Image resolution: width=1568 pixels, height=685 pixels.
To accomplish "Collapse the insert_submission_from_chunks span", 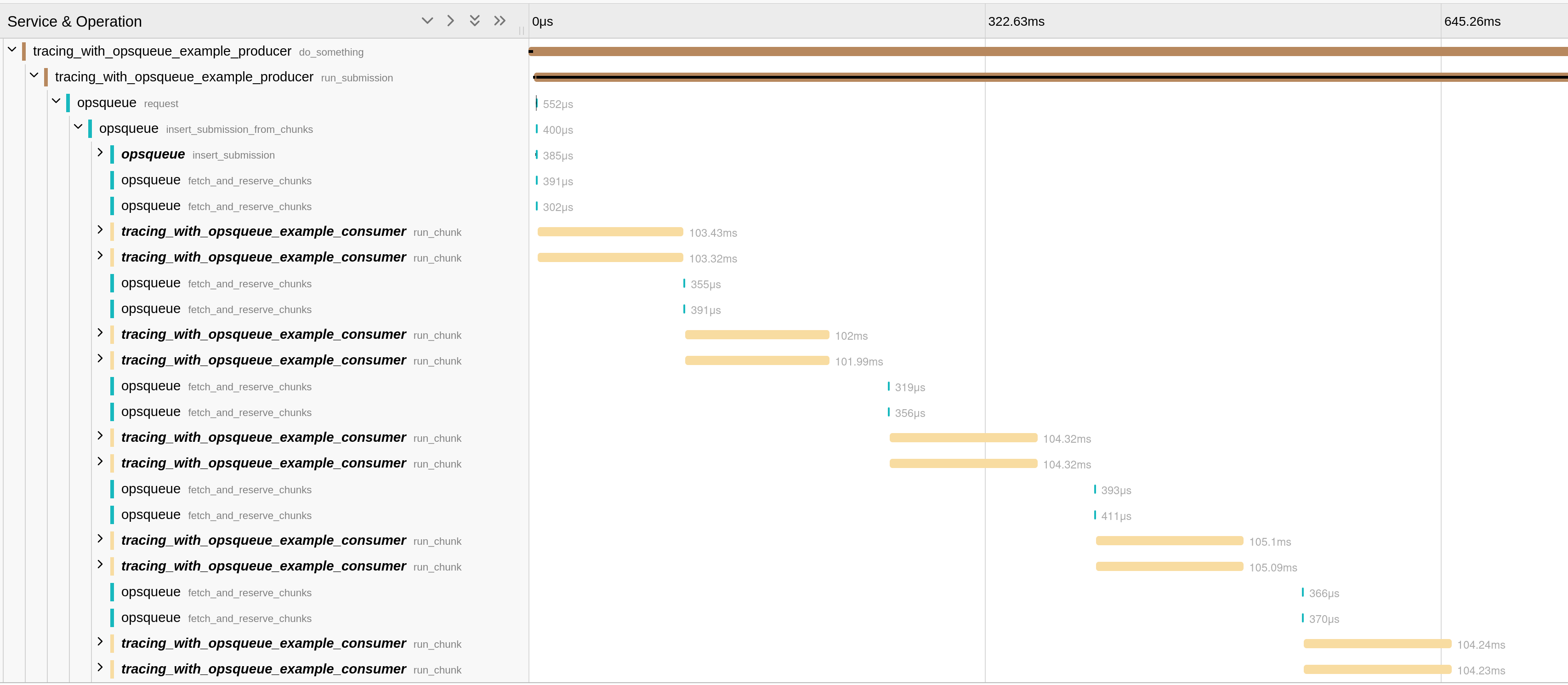I will point(78,126).
